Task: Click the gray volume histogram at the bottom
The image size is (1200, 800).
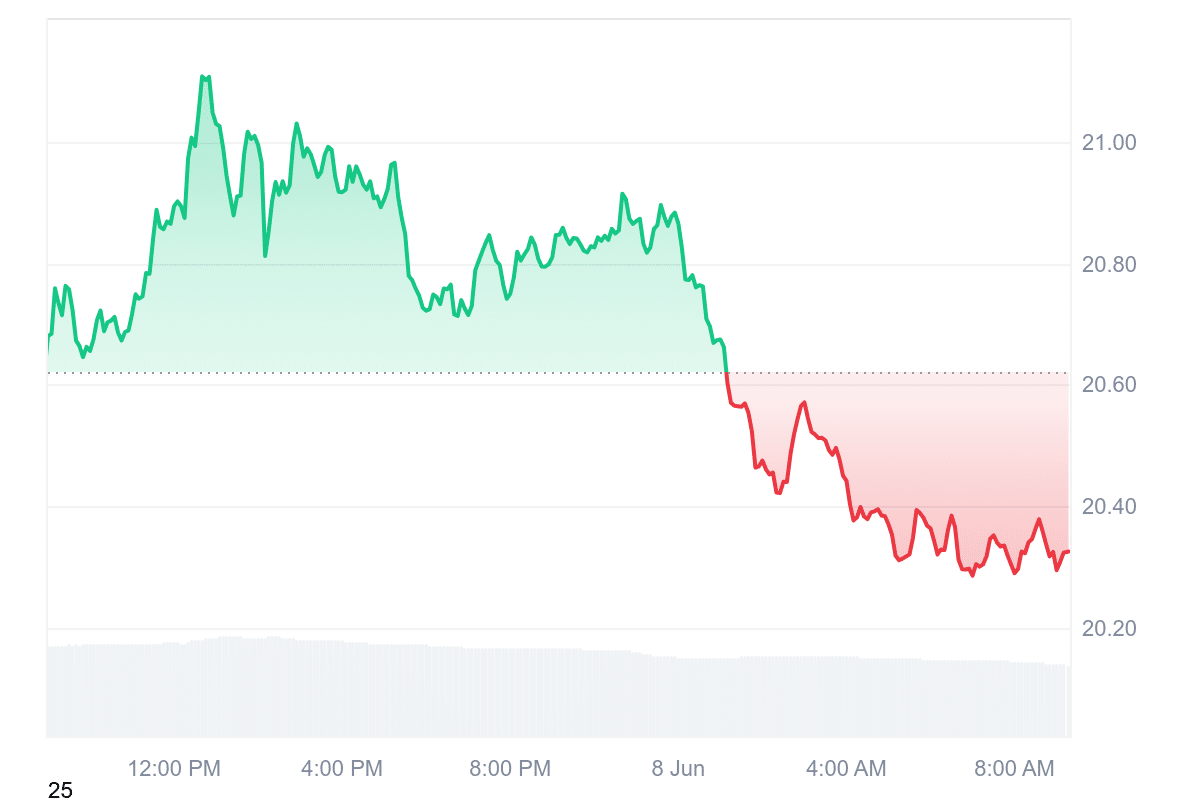Action: 558,690
